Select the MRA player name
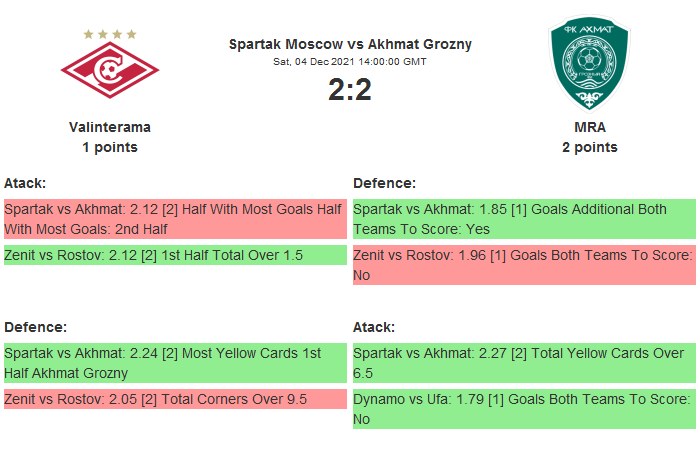The image size is (700, 460). tap(590, 127)
